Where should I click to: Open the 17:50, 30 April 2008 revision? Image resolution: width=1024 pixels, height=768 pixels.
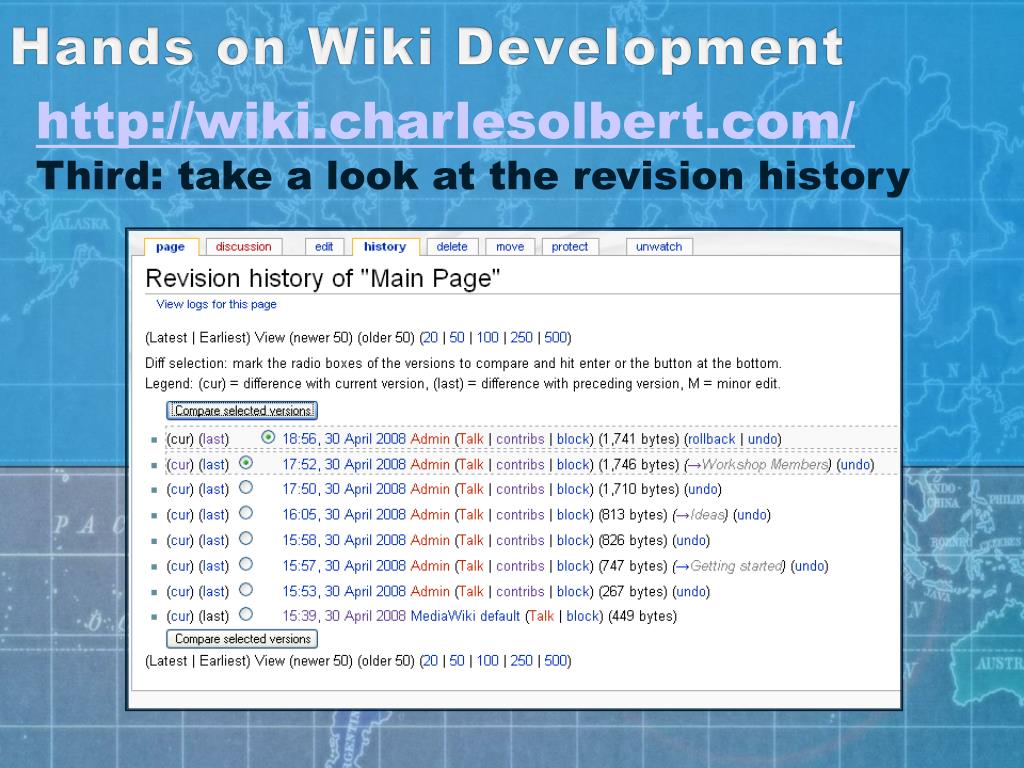[344, 489]
